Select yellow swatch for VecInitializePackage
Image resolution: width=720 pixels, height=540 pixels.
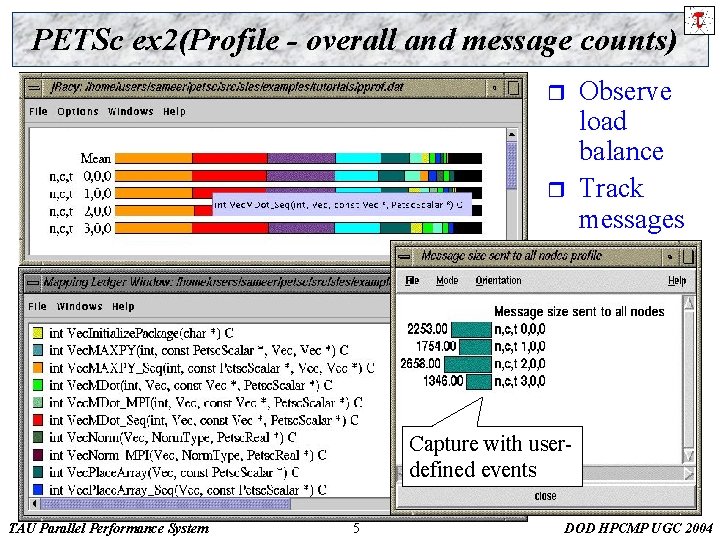tap(38, 333)
